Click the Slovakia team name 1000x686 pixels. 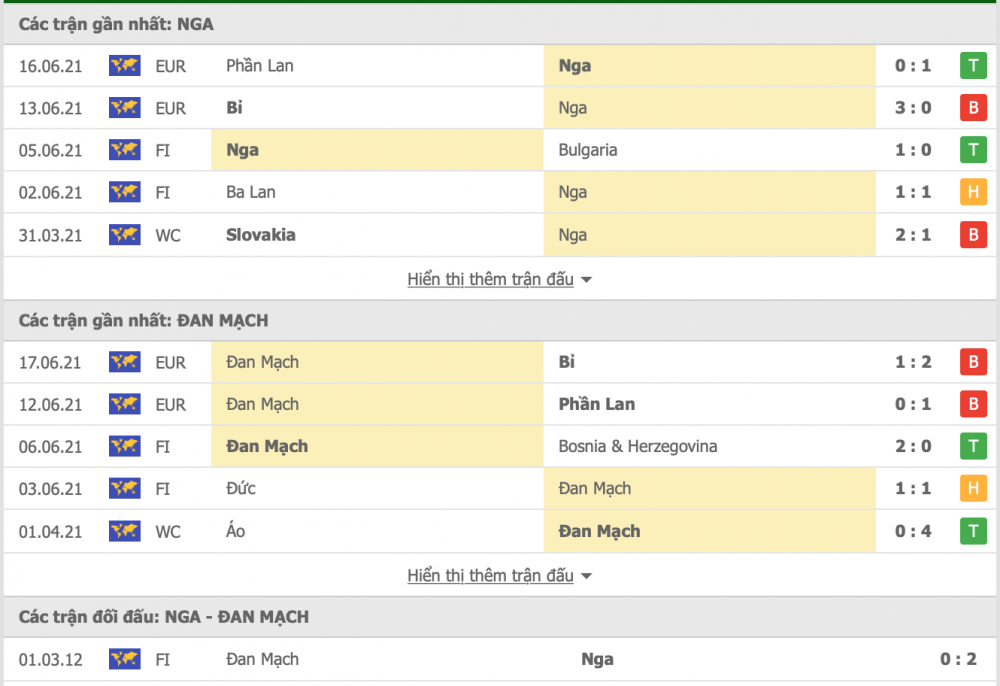261,235
